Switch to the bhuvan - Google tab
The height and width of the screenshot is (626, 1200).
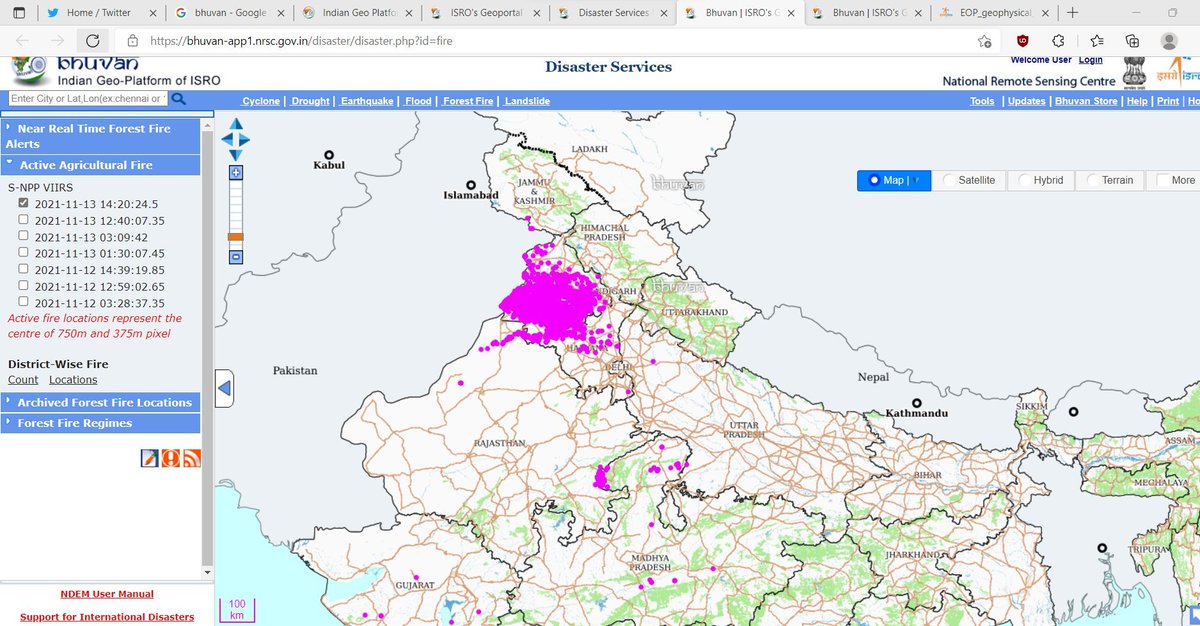(x=228, y=13)
